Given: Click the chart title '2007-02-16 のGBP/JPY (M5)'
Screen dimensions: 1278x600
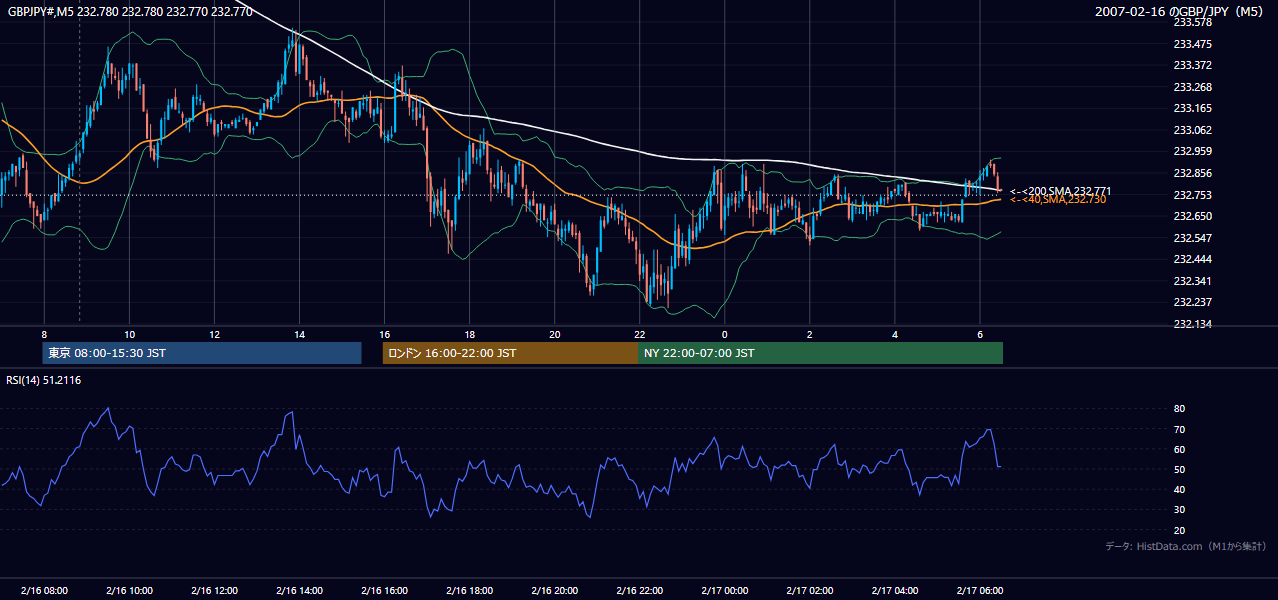Looking at the screenshot, I should pos(1181,11).
